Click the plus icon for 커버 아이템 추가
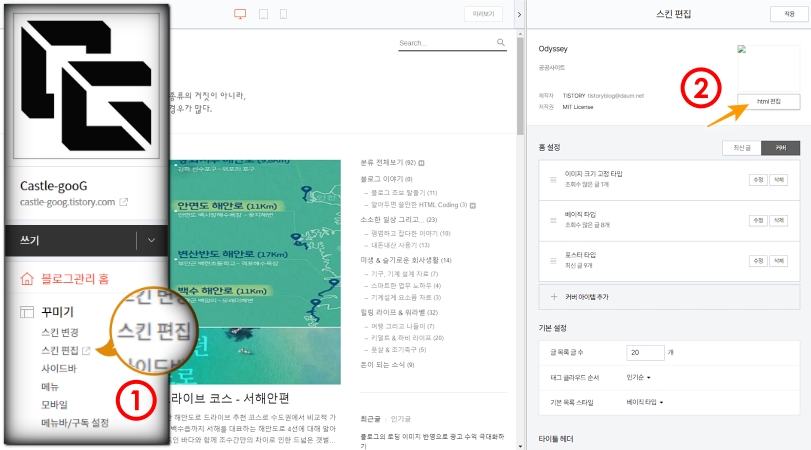This screenshot has width=811, height=450. click(x=554, y=297)
